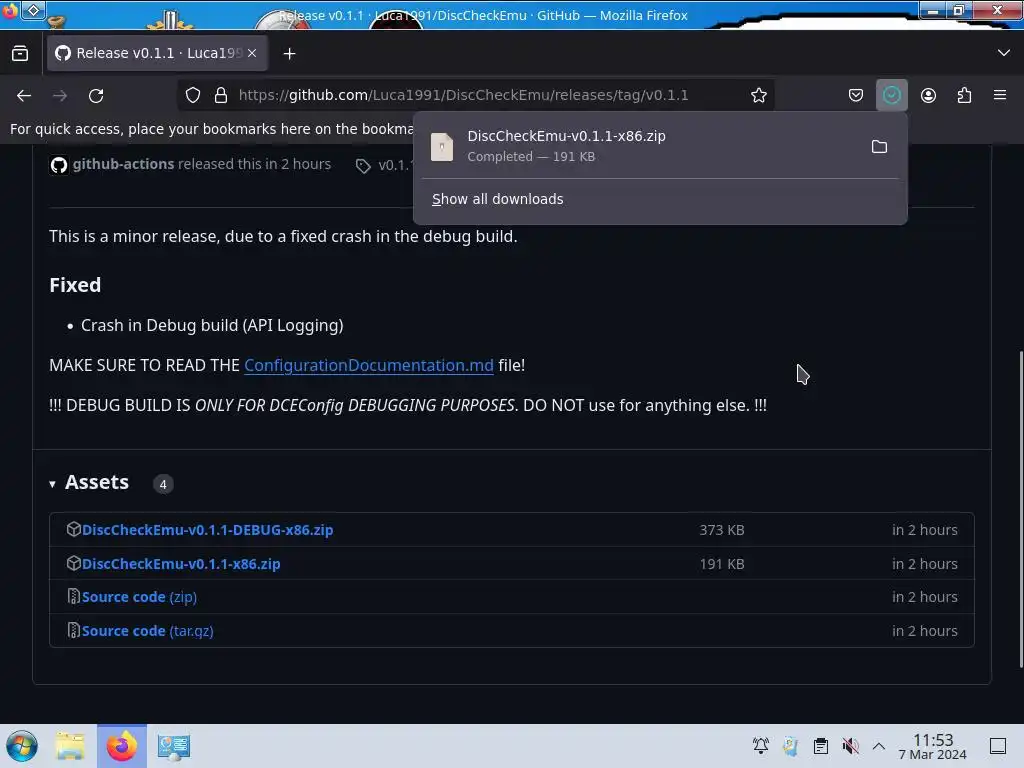Download Source code (zip)
Image resolution: width=1024 pixels, height=768 pixels.
(139, 597)
